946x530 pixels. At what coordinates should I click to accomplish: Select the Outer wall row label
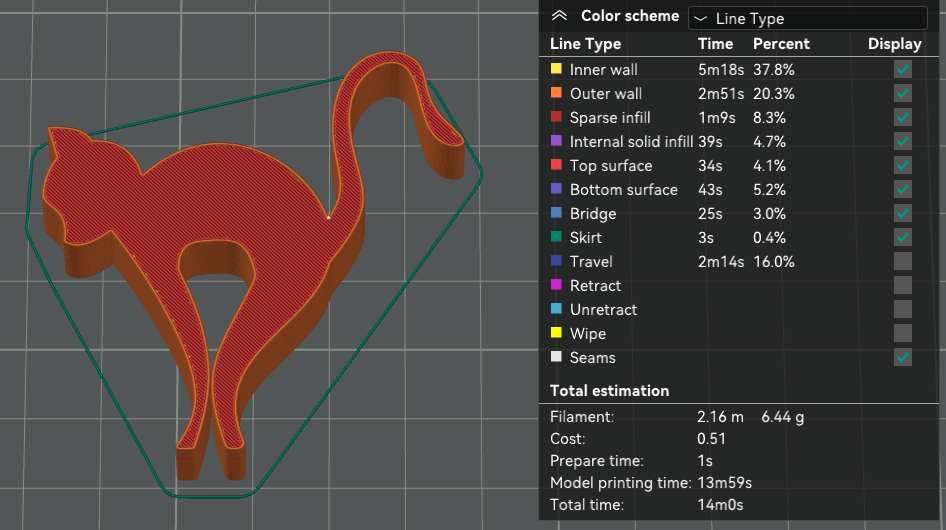tap(606, 94)
